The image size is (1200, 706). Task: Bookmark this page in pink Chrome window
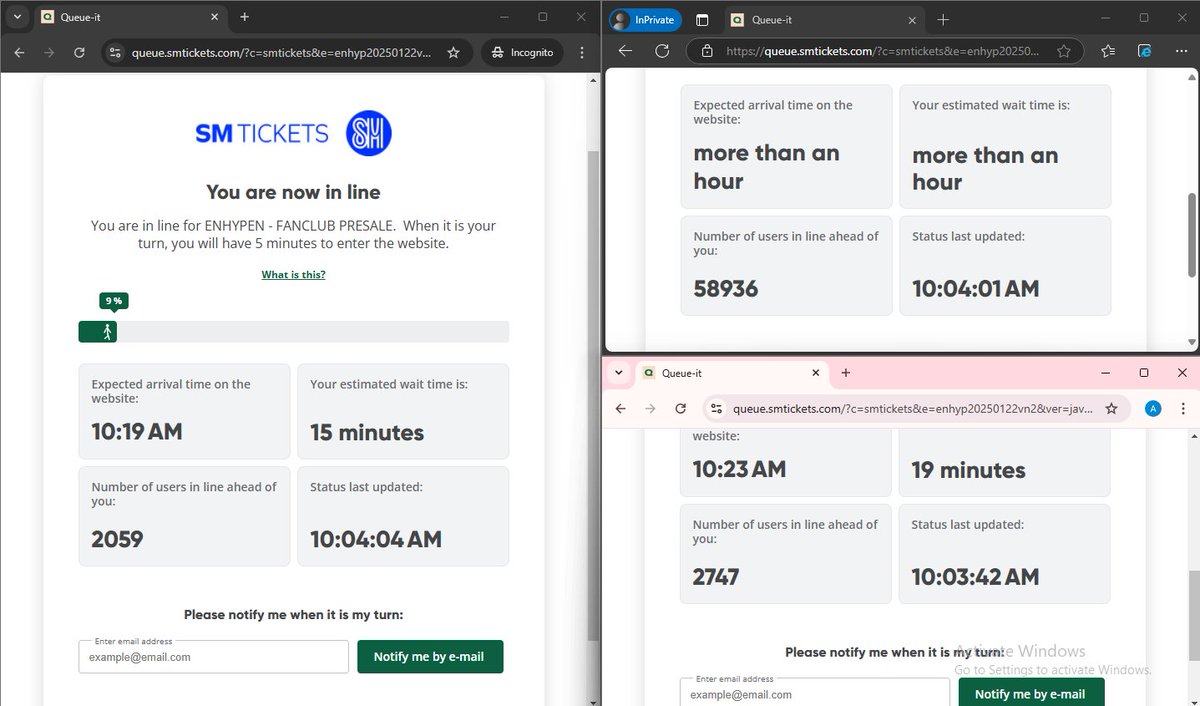click(1111, 408)
